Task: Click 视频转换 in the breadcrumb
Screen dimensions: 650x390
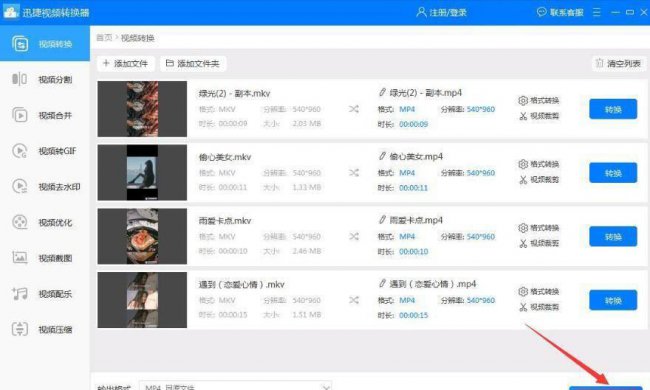Action: click(138, 38)
